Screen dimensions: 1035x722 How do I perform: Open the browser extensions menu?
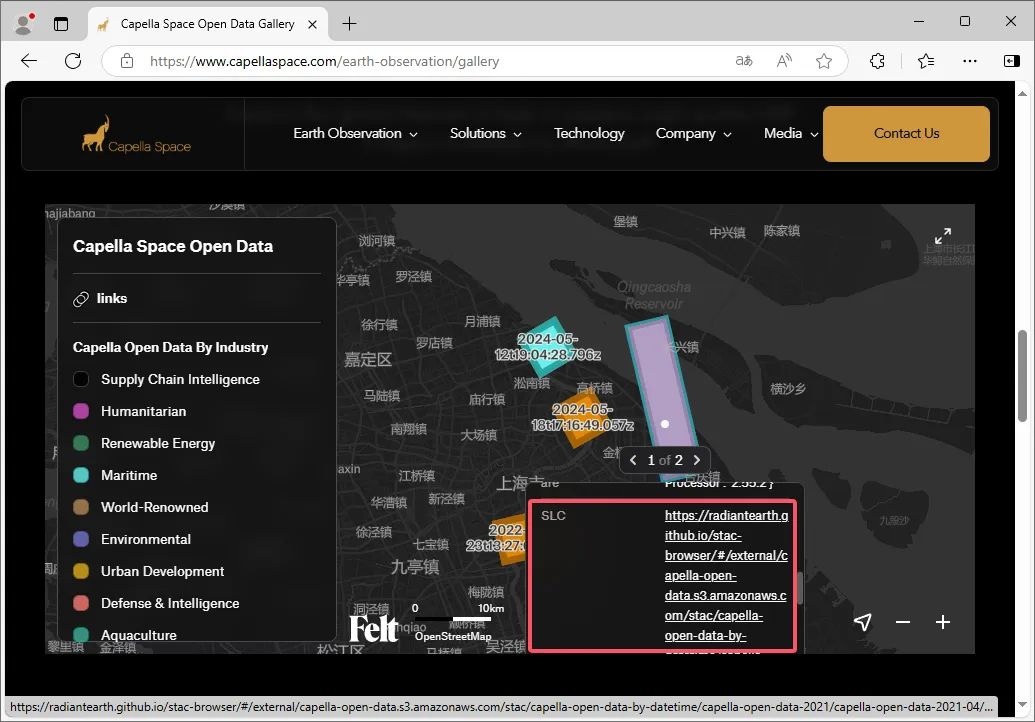tap(877, 61)
